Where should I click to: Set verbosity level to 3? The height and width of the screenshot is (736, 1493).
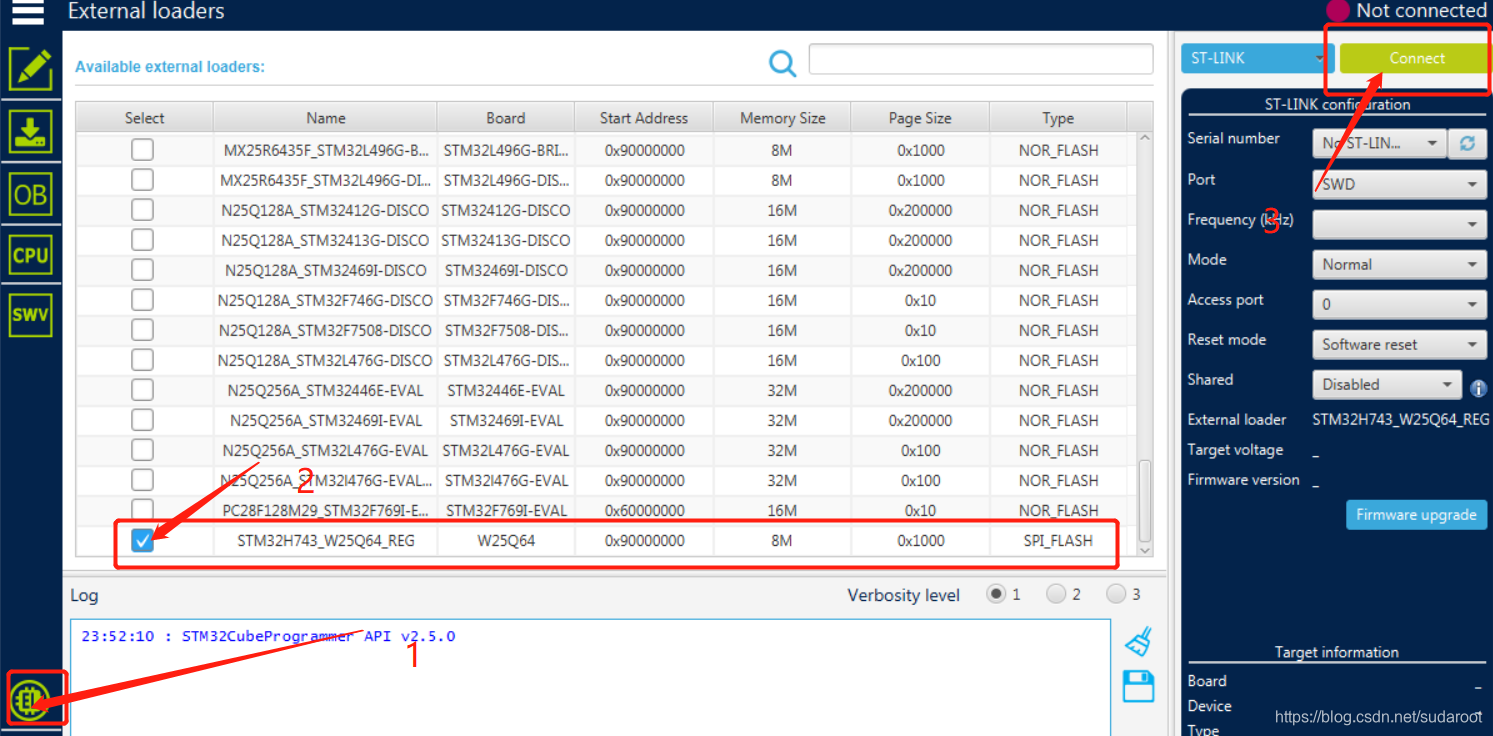pyautogui.click(x=1116, y=594)
